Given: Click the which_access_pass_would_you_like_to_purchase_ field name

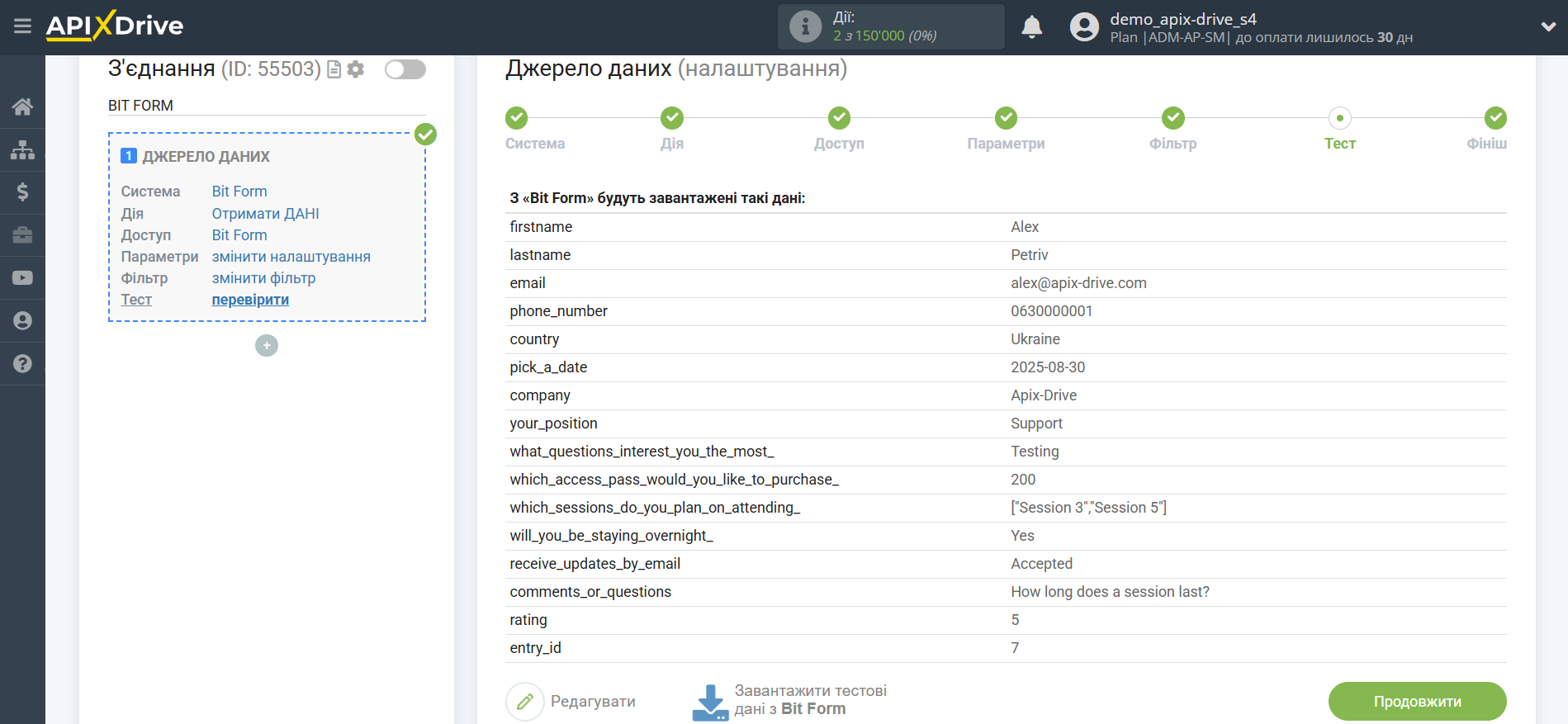Looking at the screenshot, I should (674, 480).
